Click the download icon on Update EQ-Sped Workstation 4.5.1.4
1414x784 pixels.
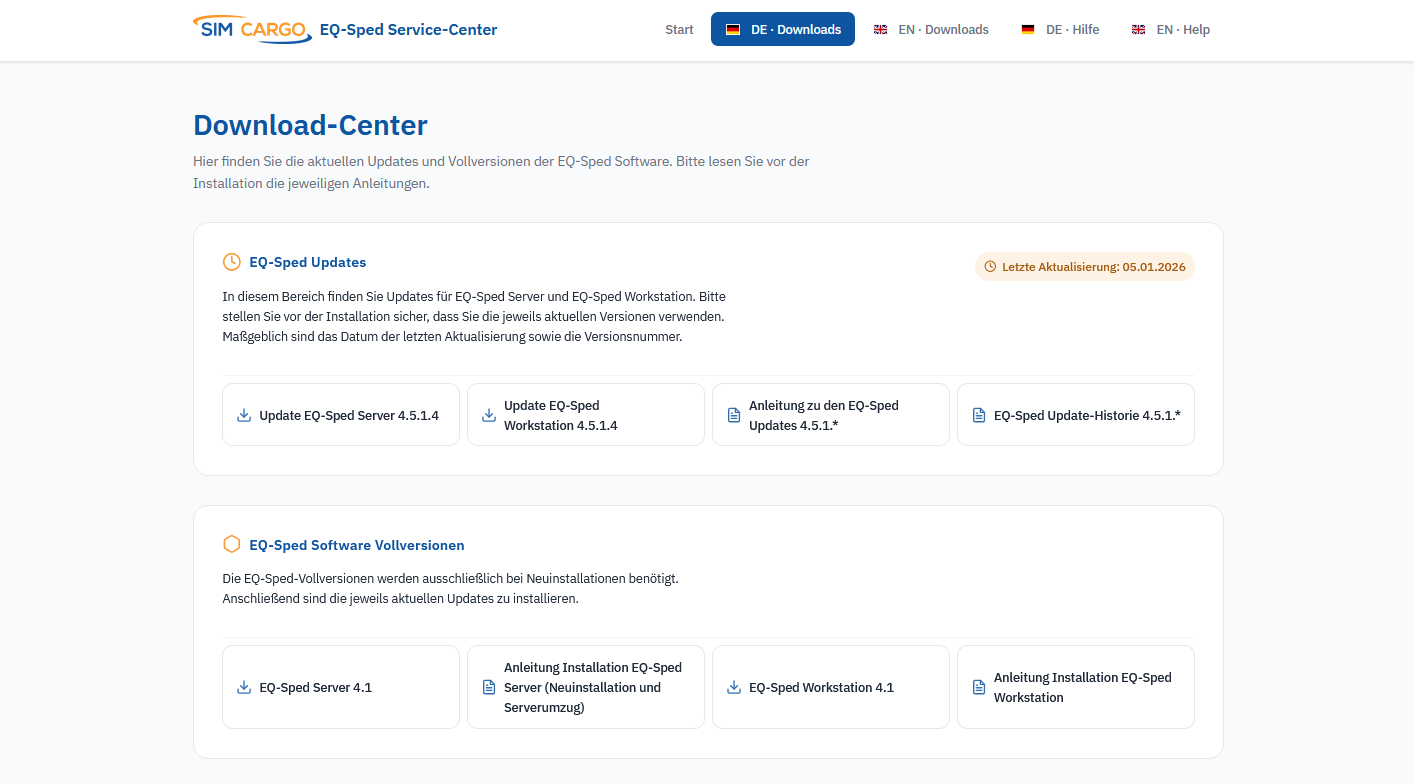click(x=489, y=414)
